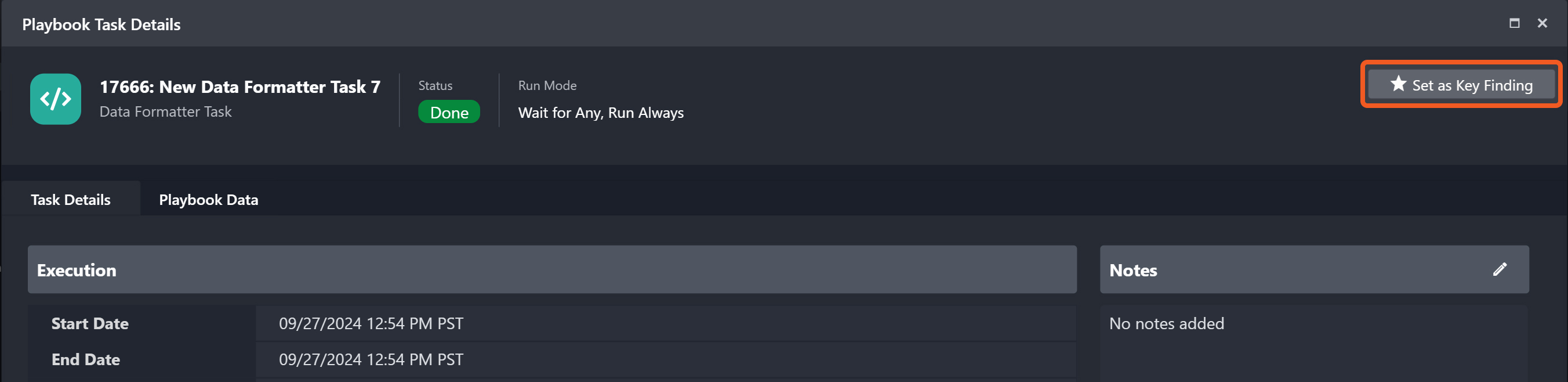Screen dimensions: 1568x382
Task: Click the Status label above Done
Action: point(434,86)
